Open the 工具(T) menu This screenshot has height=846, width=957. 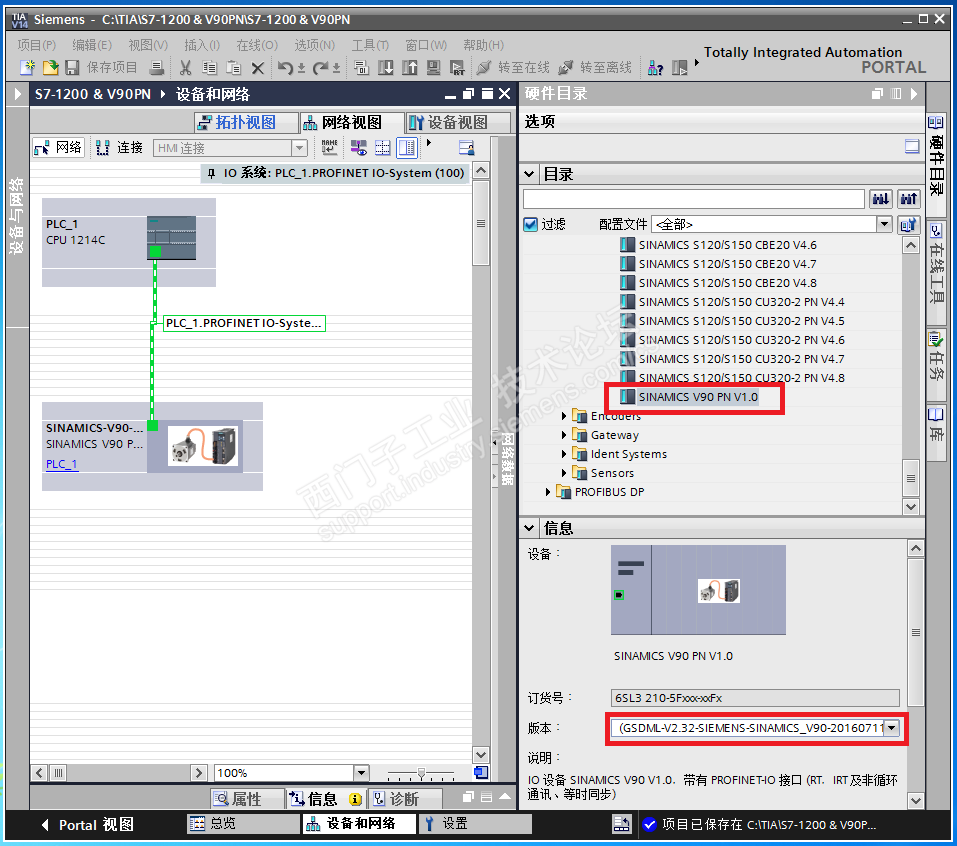pyautogui.click(x=370, y=45)
